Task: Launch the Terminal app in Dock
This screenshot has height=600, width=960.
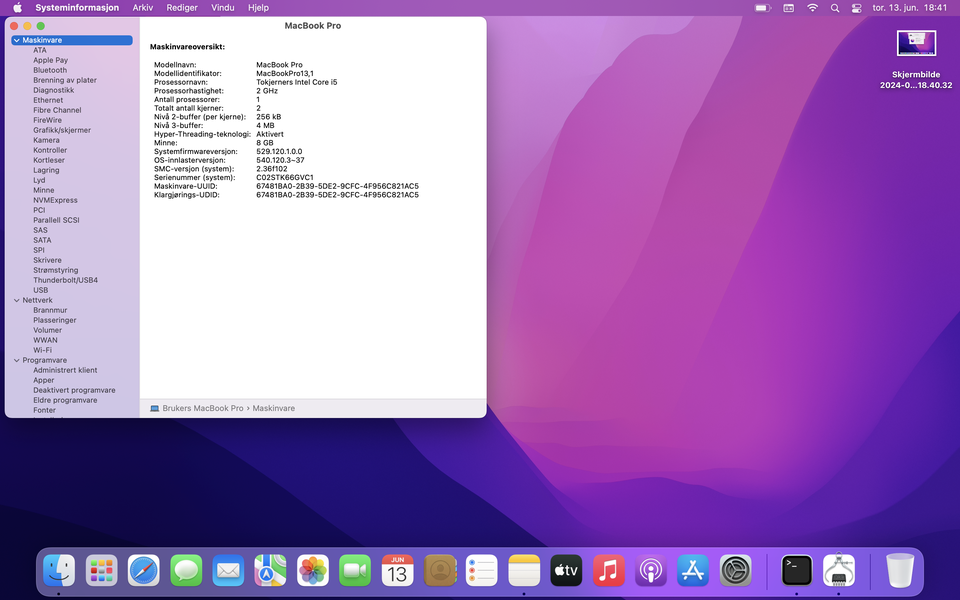Action: (797, 570)
